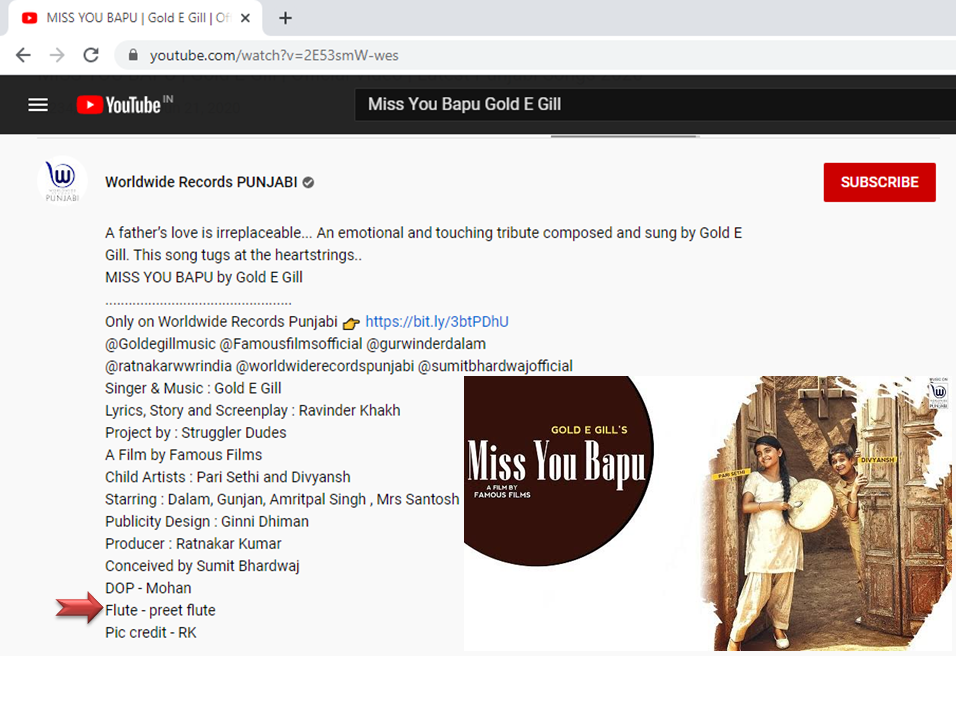Focus the YouTube search box
960x720 pixels.
tap(600, 104)
